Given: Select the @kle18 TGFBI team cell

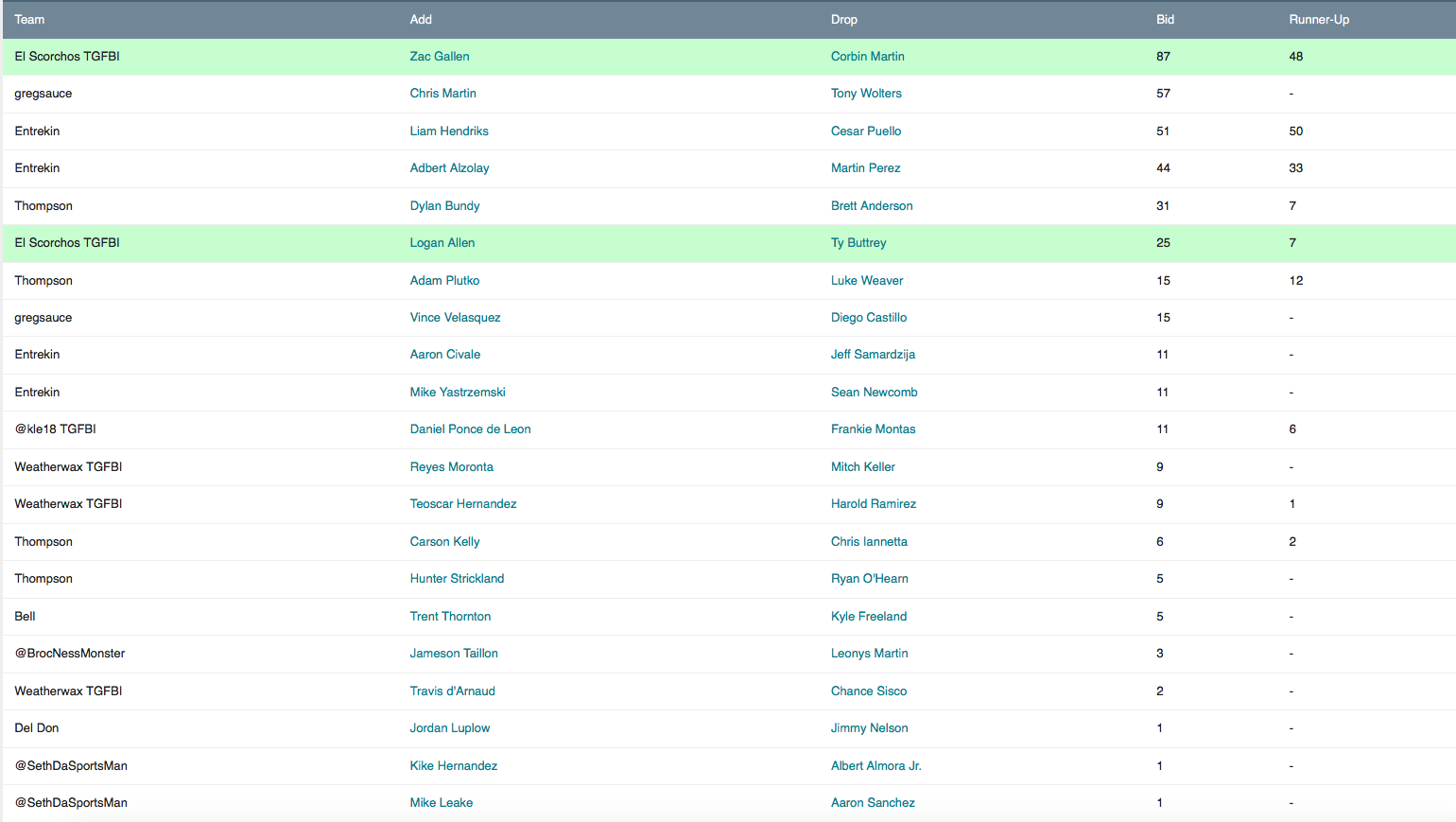Looking at the screenshot, I should [x=56, y=429].
